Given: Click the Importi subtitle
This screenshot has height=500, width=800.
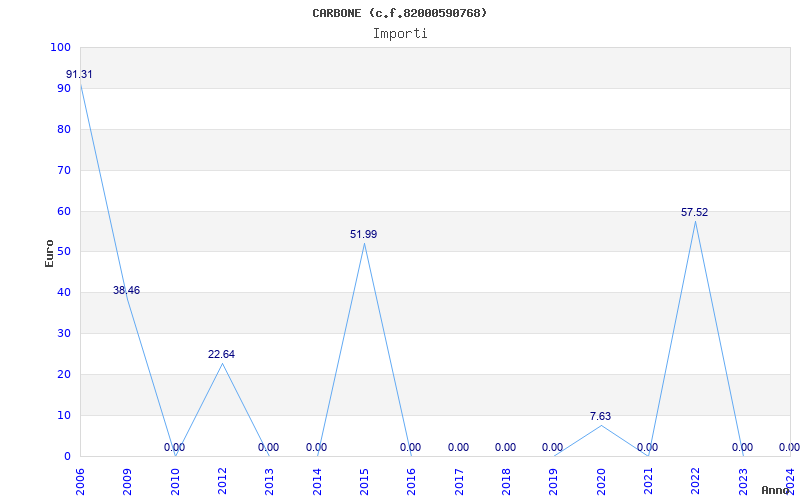Looking at the screenshot, I should pyautogui.click(x=400, y=34).
